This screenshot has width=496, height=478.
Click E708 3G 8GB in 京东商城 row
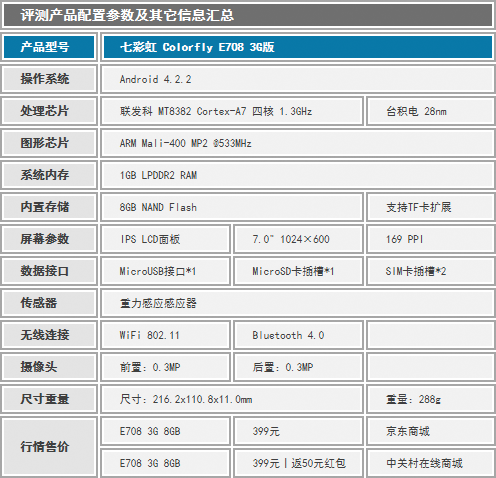coord(166,431)
